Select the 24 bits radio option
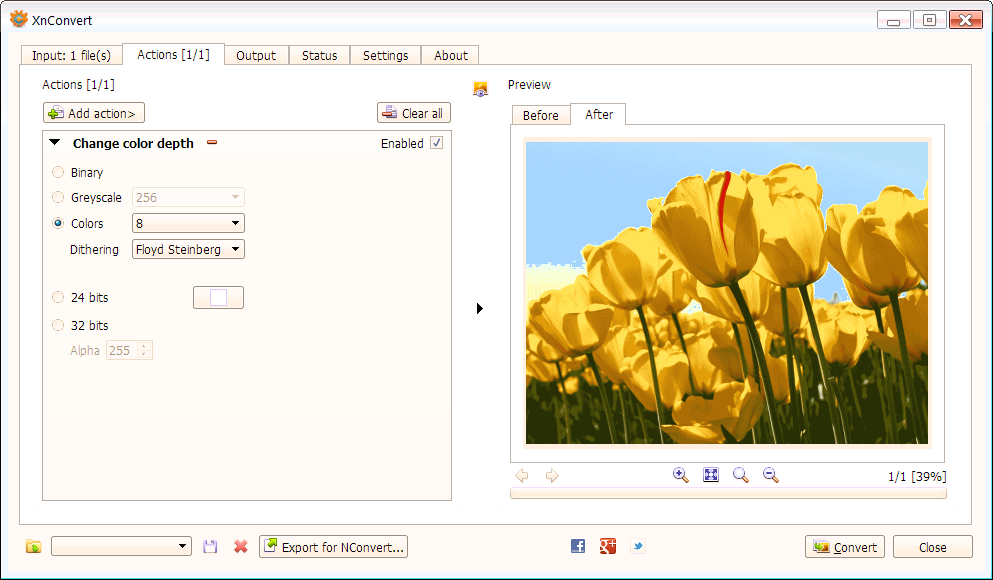The image size is (993, 580). pos(58,297)
